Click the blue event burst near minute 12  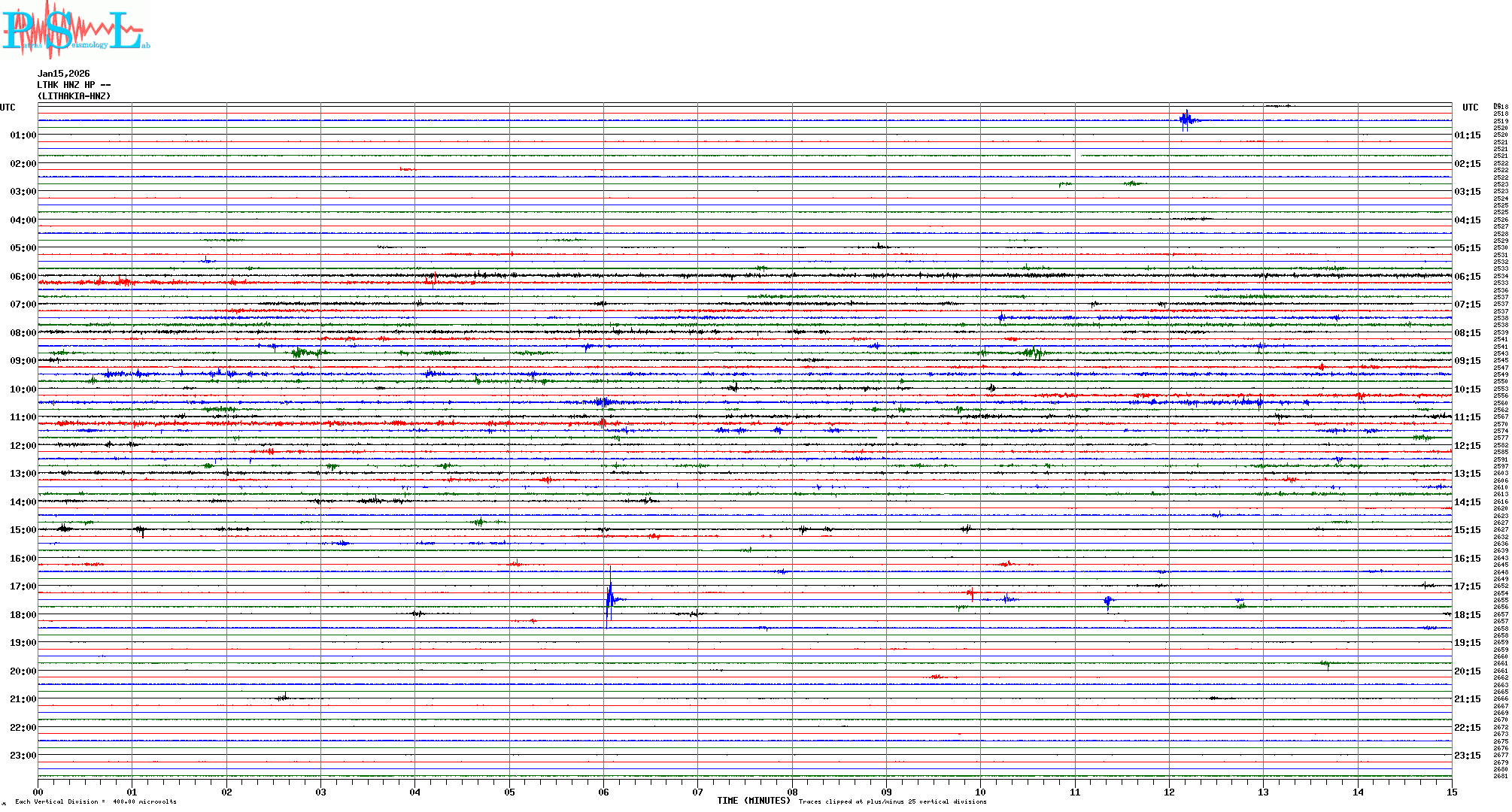coord(1186,120)
